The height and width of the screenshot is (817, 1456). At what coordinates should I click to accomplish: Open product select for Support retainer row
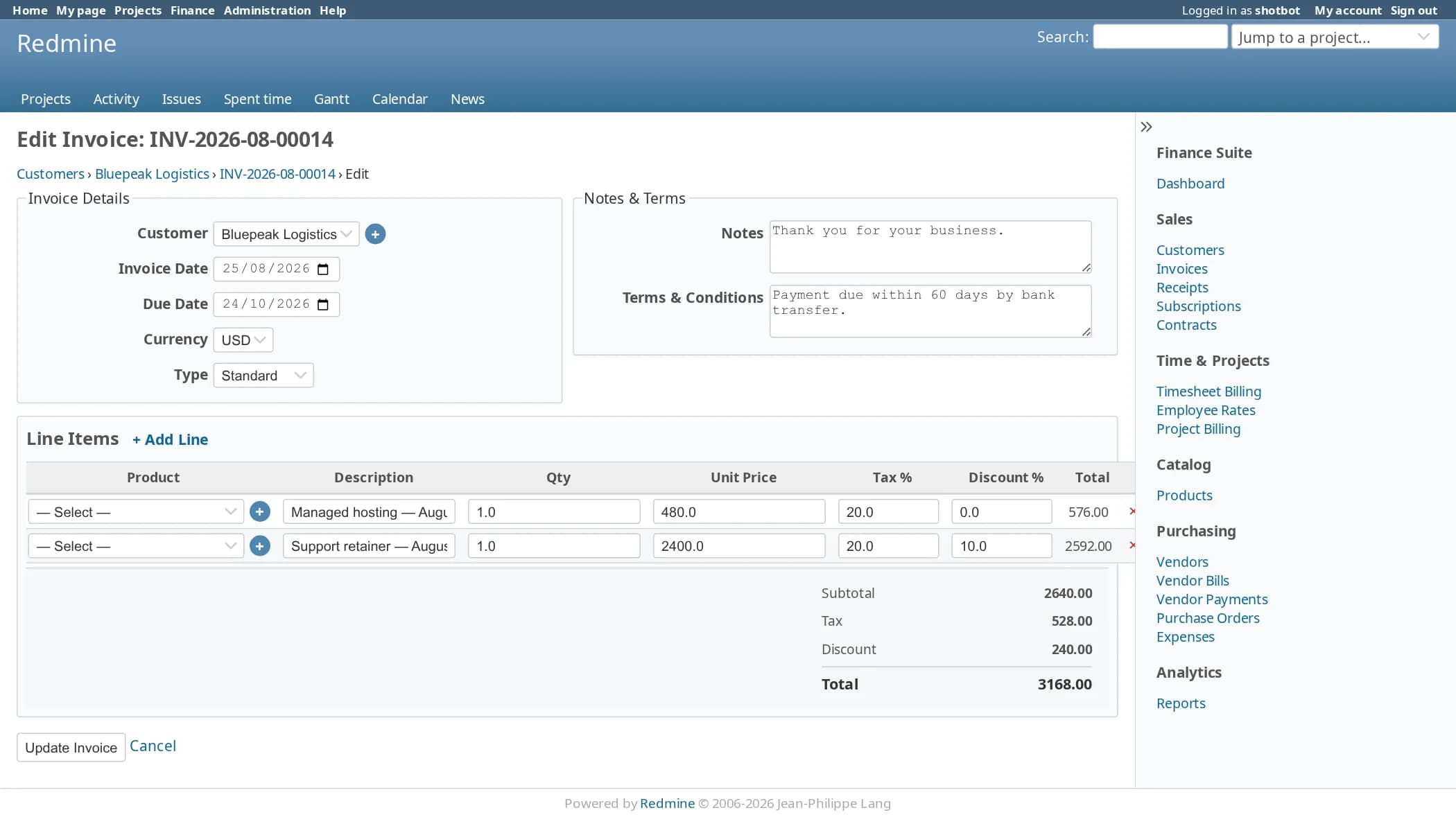[x=136, y=546]
